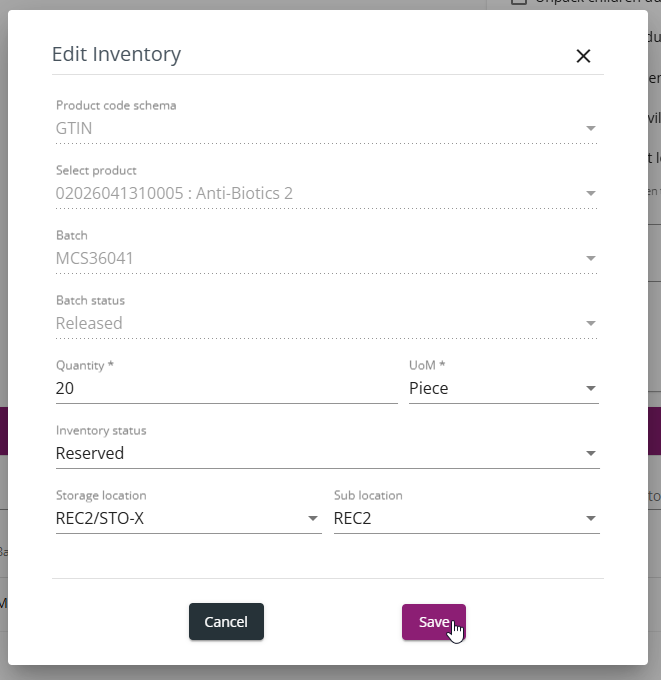
Task: Change the Inventory status Reserved field
Action: pos(327,454)
